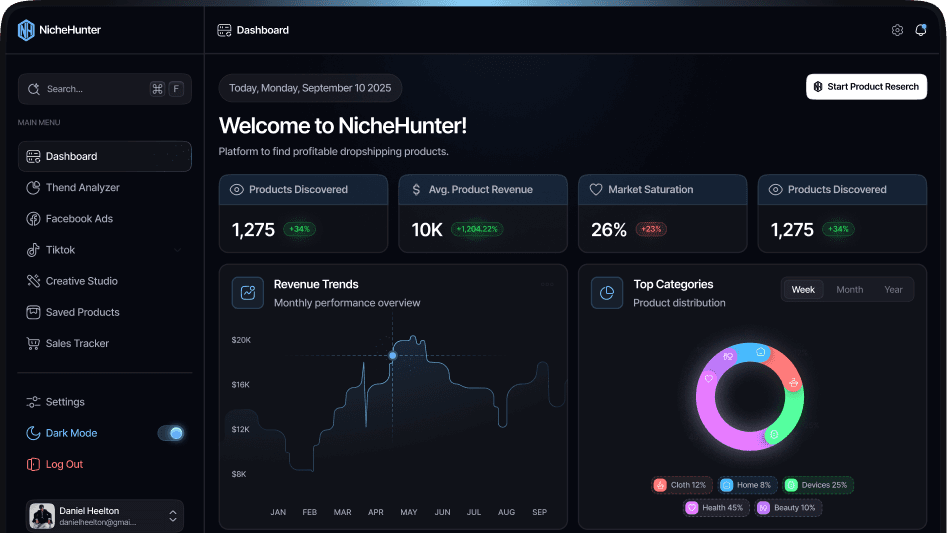Image resolution: width=947 pixels, height=533 pixels.
Task: Click the Beauty 10% legend chip
Action: (788, 508)
